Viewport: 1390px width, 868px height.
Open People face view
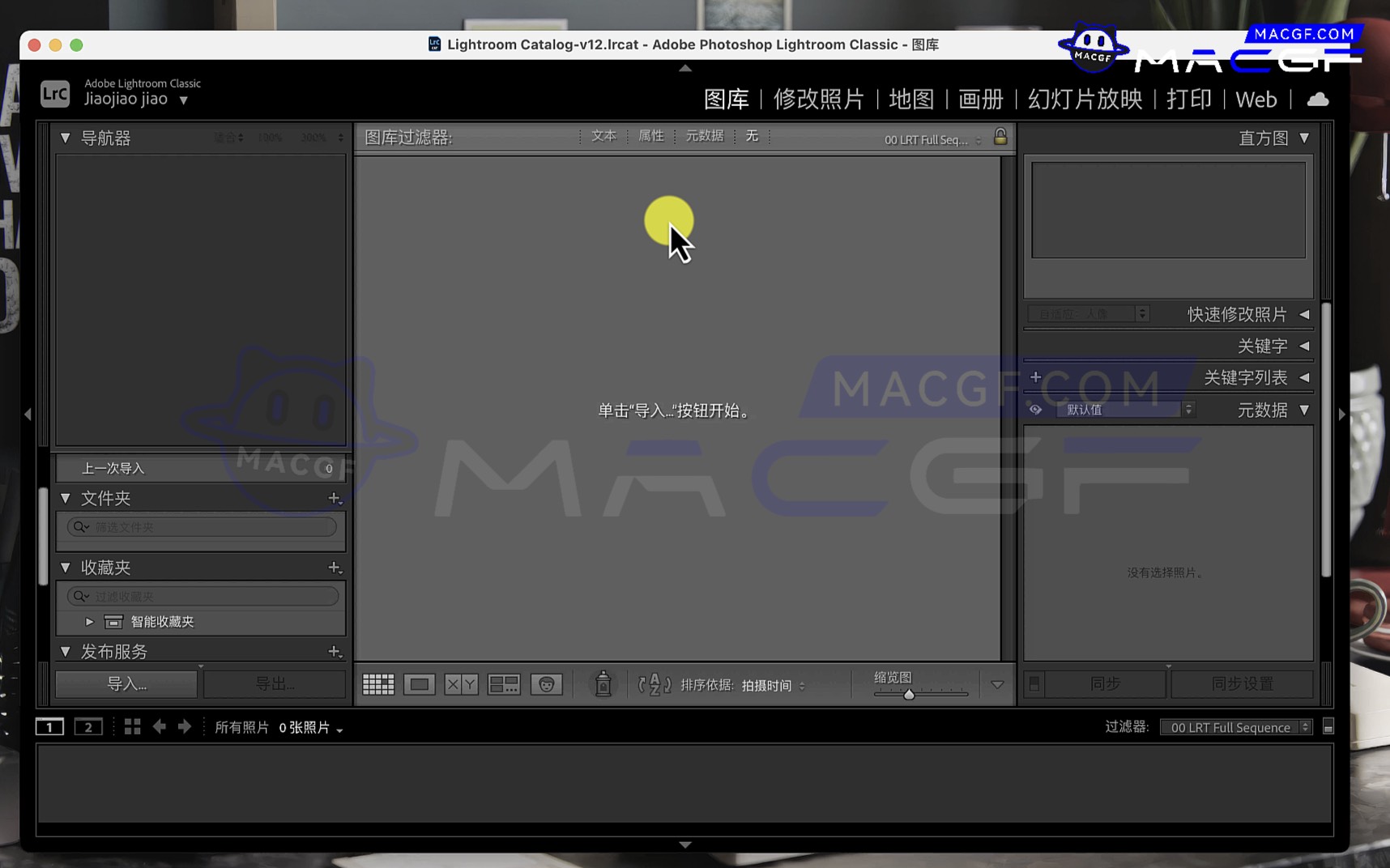pos(546,684)
